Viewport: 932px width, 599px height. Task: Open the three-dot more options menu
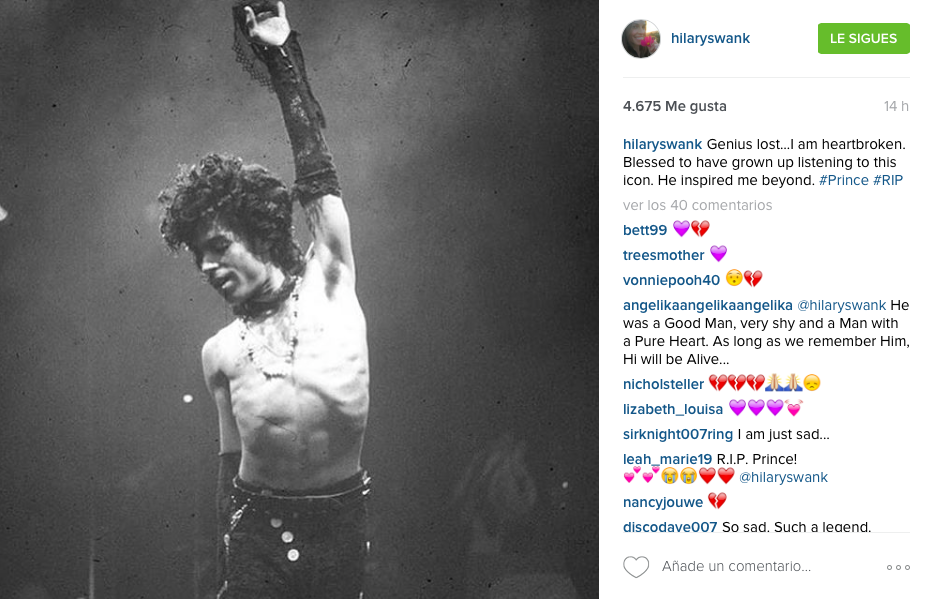(898, 568)
